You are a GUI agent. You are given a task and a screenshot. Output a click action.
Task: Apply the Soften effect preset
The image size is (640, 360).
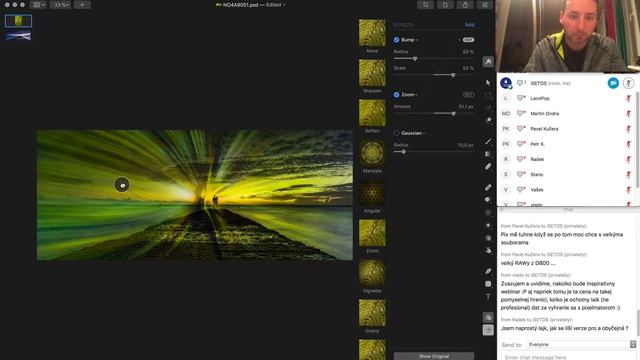[372, 113]
